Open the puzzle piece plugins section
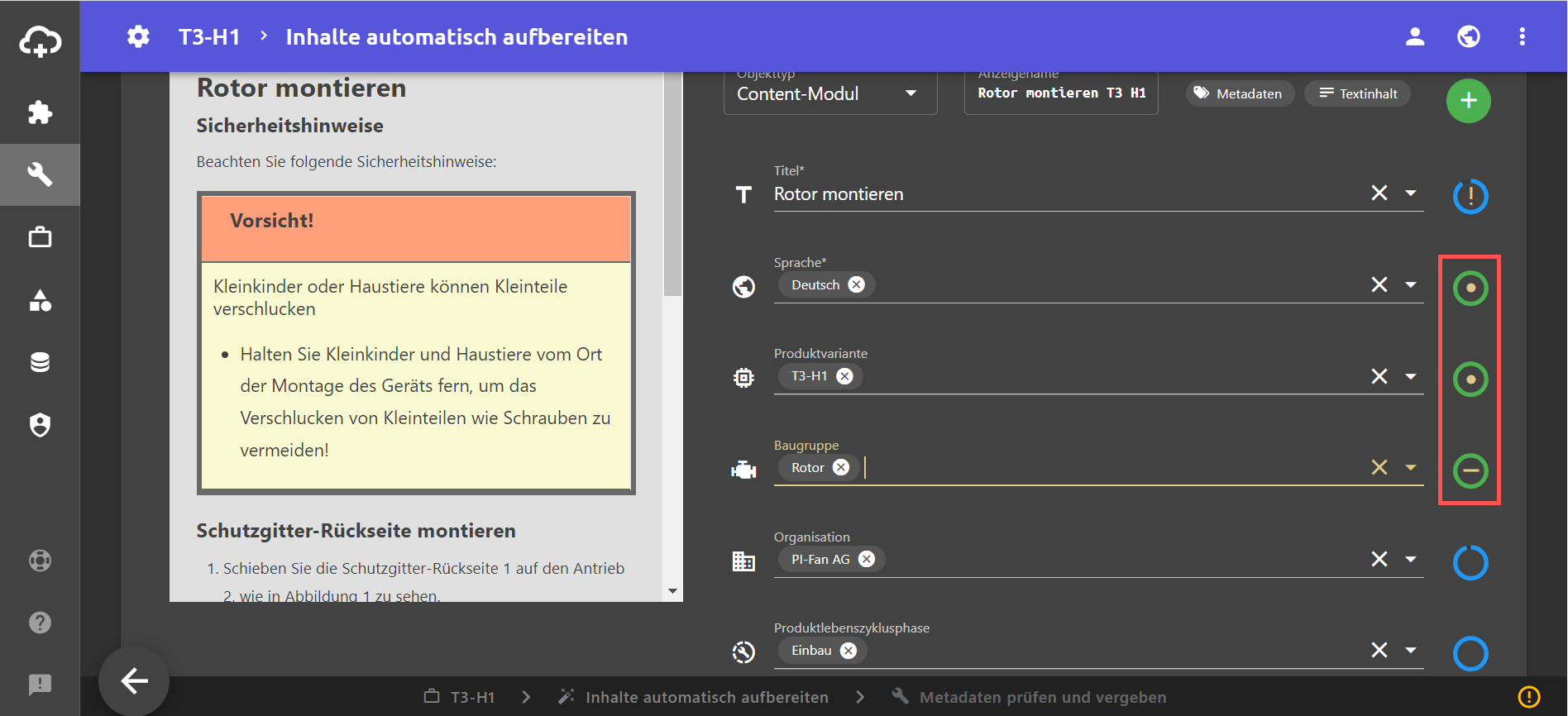This screenshot has height=716, width=1568. (x=40, y=112)
